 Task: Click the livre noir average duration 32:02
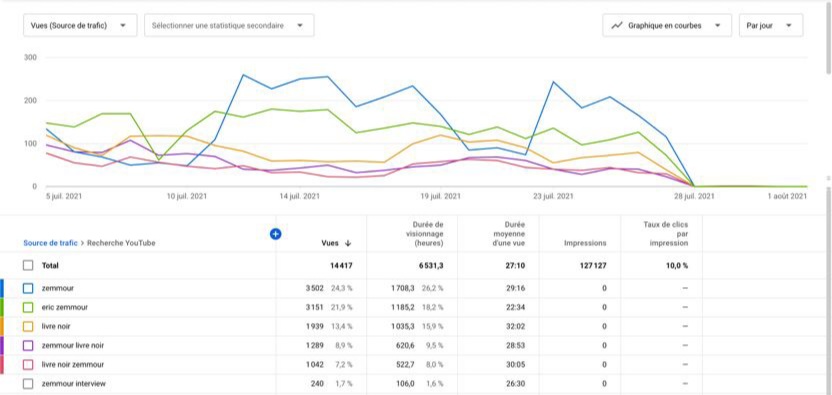pyautogui.click(x=516, y=326)
